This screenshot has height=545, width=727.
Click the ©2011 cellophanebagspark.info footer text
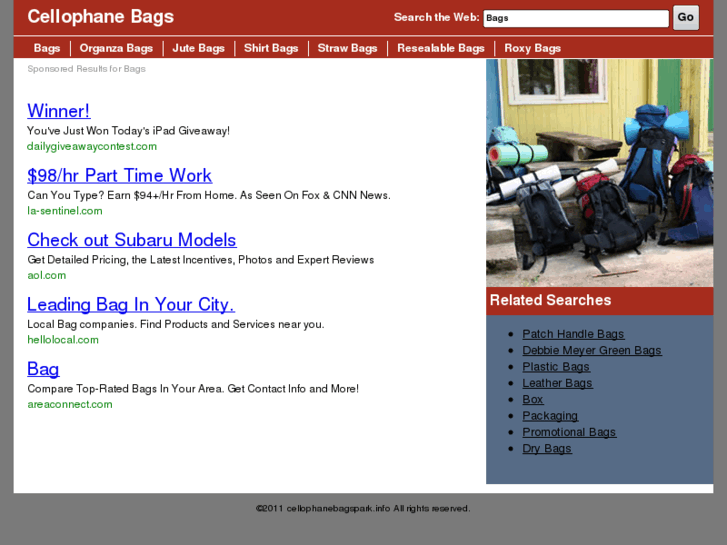click(x=363, y=508)
